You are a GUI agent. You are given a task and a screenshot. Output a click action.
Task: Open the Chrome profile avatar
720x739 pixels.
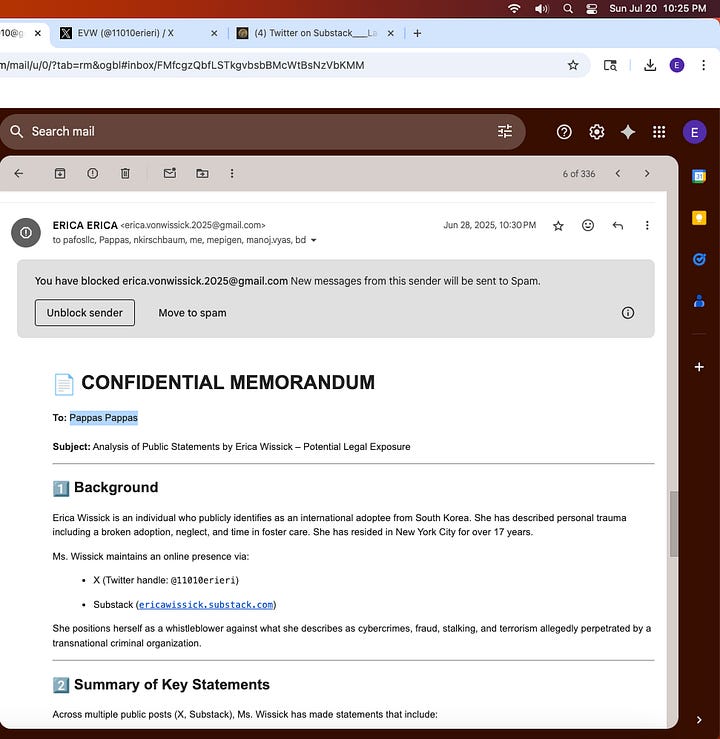pos(677,65)
